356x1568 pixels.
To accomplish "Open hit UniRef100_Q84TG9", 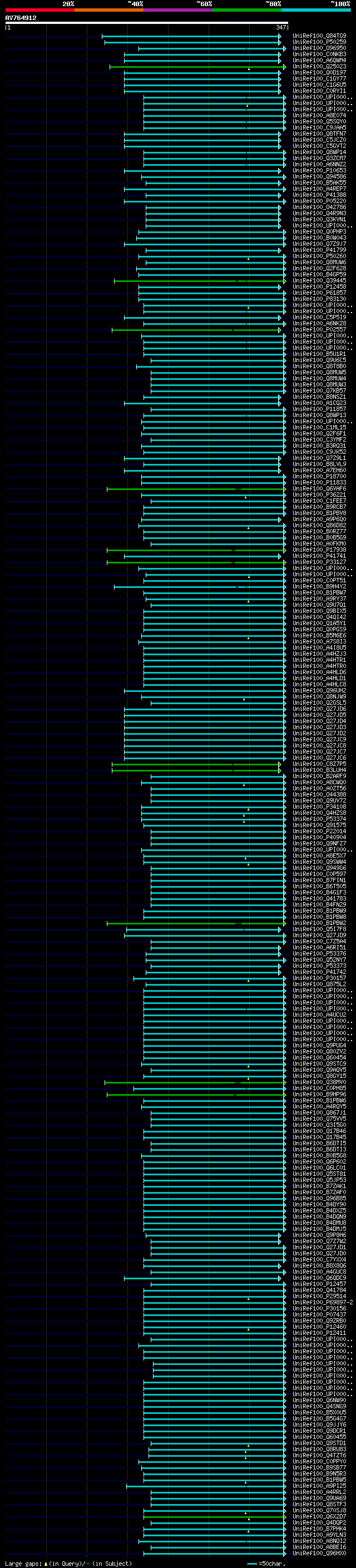I will click(x=319, y=36).
